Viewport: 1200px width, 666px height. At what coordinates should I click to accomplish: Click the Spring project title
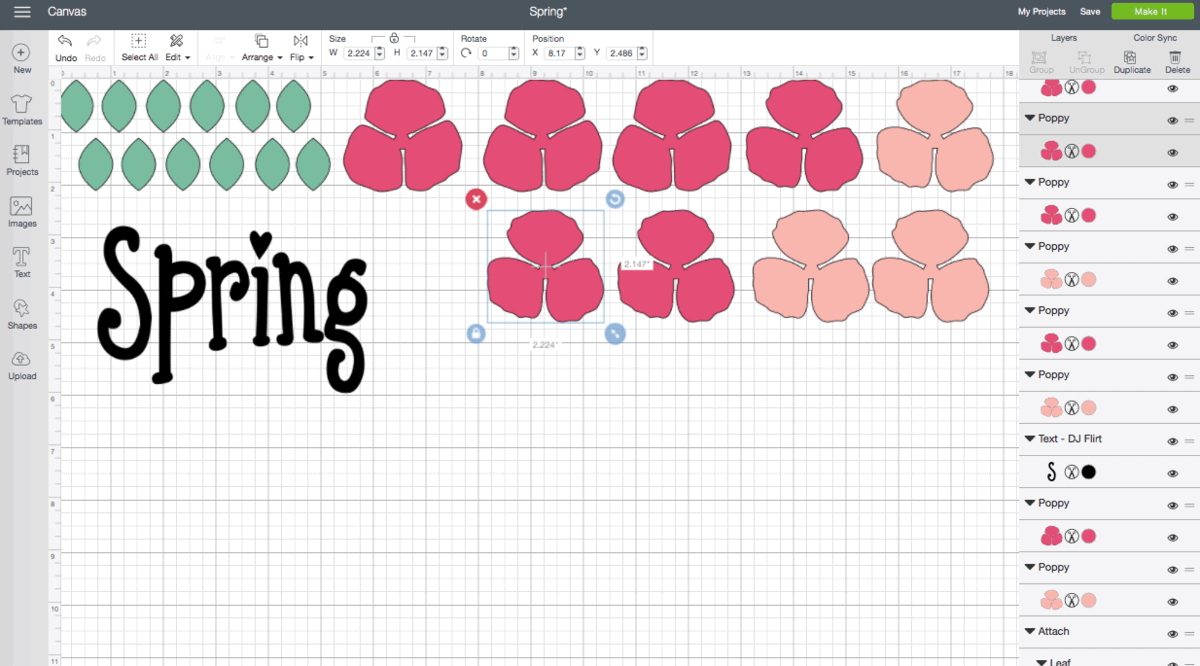click(548, 12)
